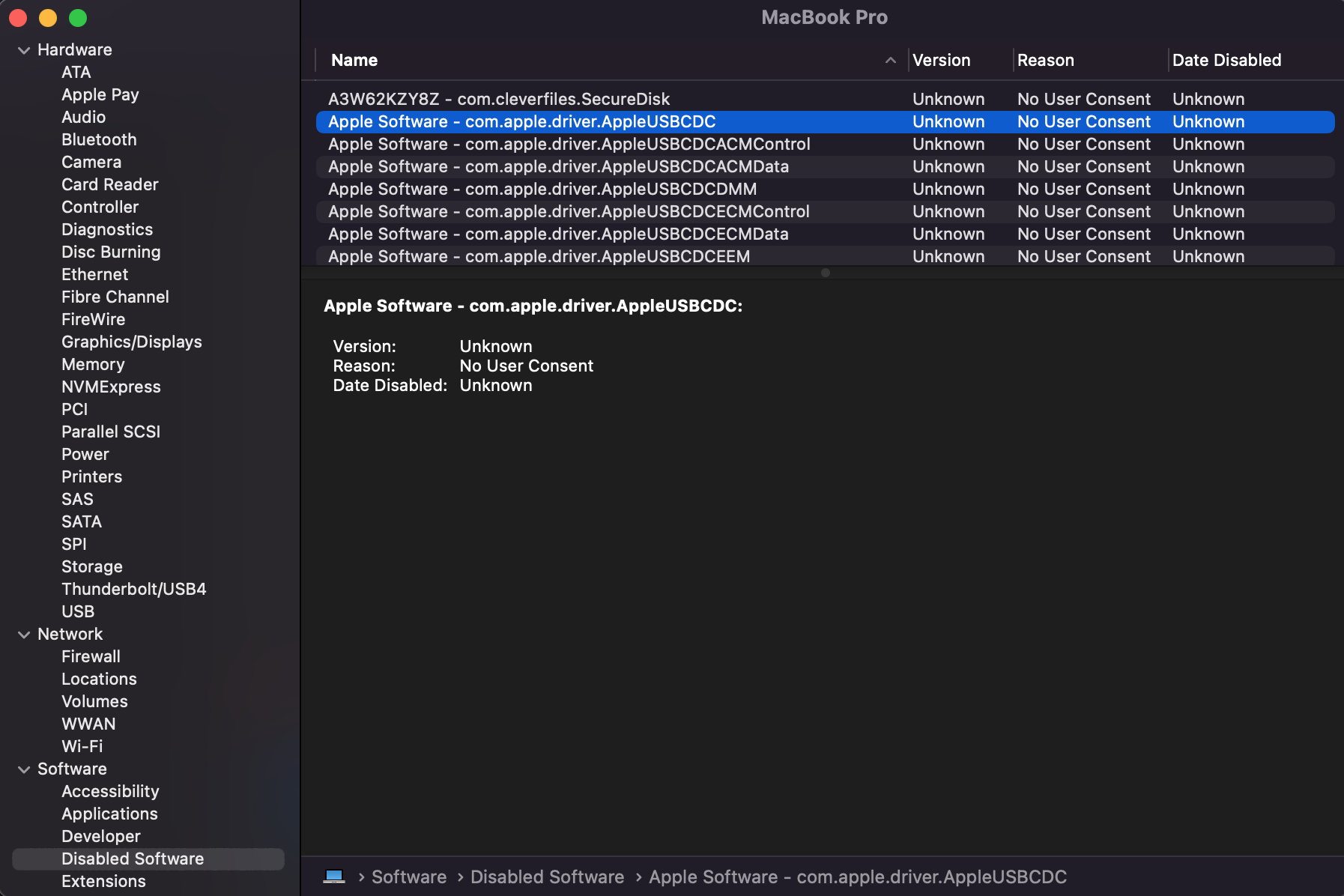The image size is (1344, 896).
Task: Select SAS in the sidebar
Action: point(77,500)
